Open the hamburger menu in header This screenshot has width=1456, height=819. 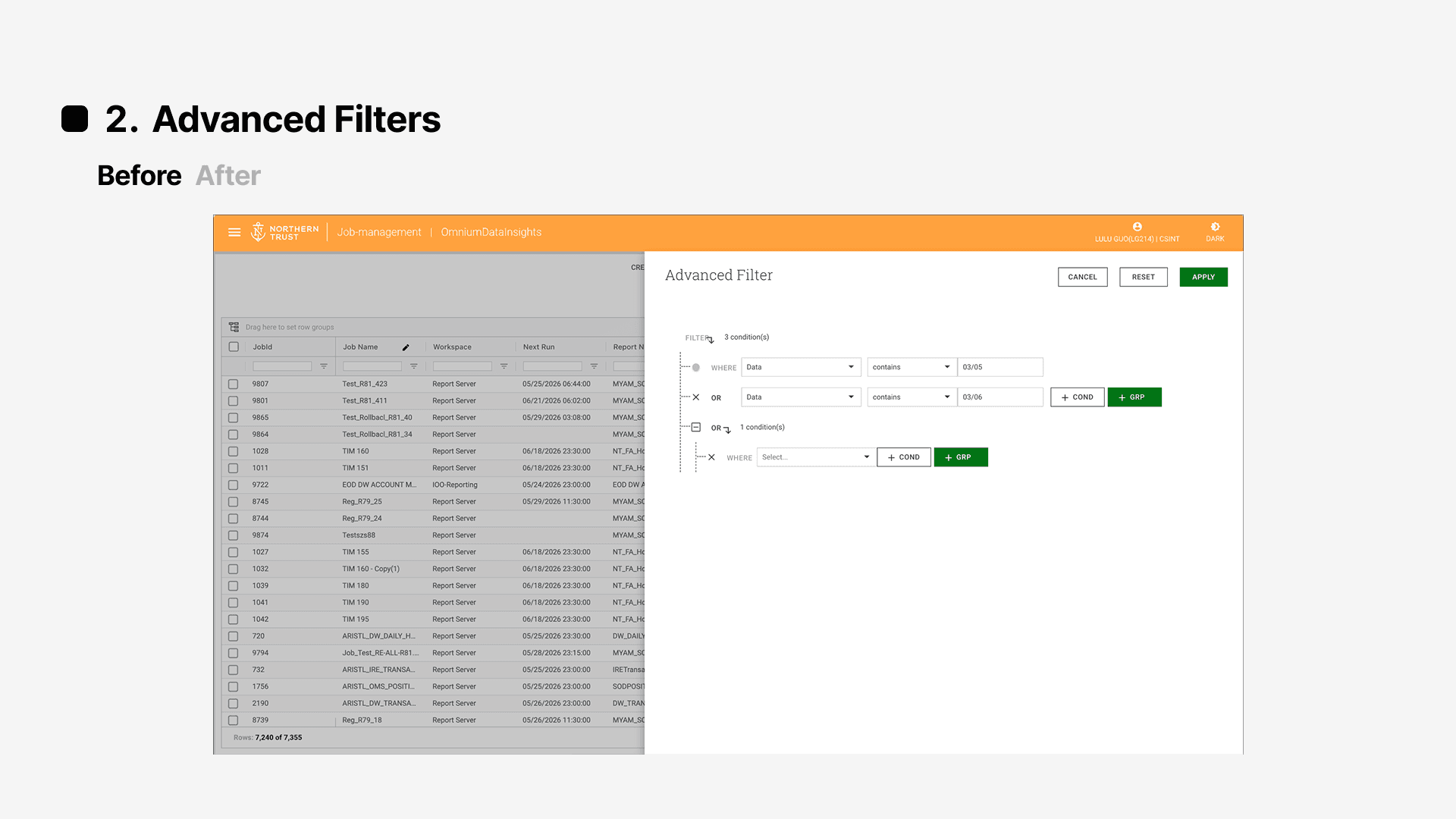click(x=234, y=232)
